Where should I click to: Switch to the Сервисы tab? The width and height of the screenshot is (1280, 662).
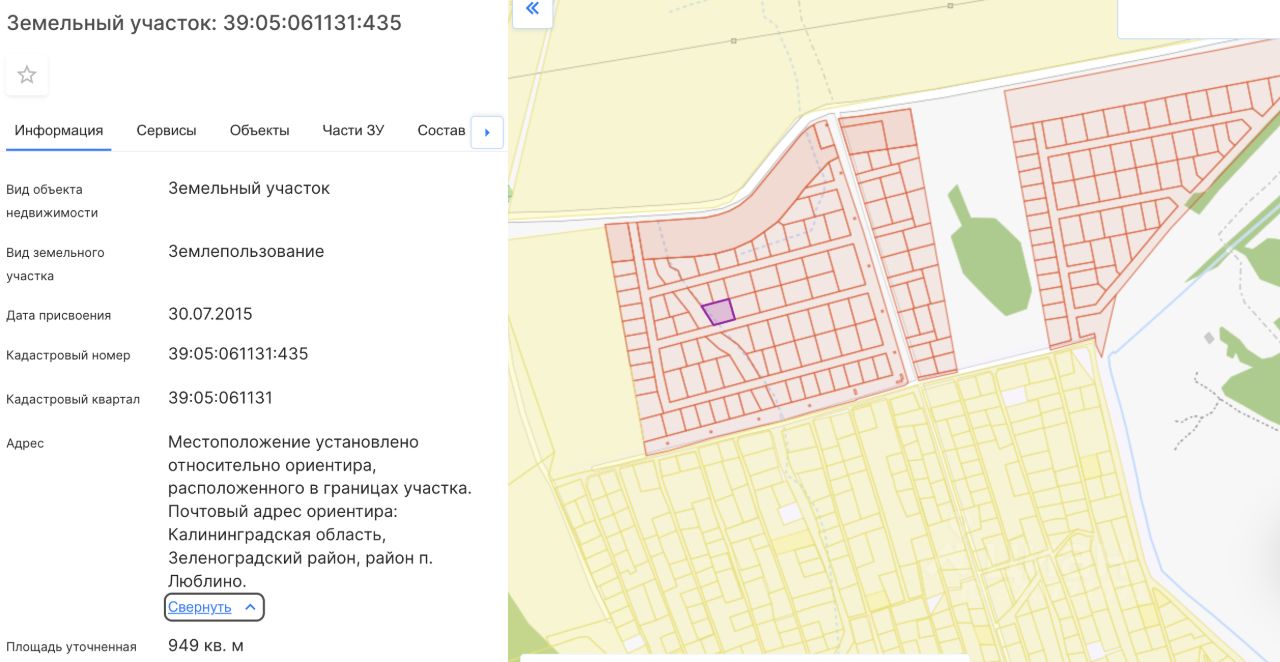[166, 130]
